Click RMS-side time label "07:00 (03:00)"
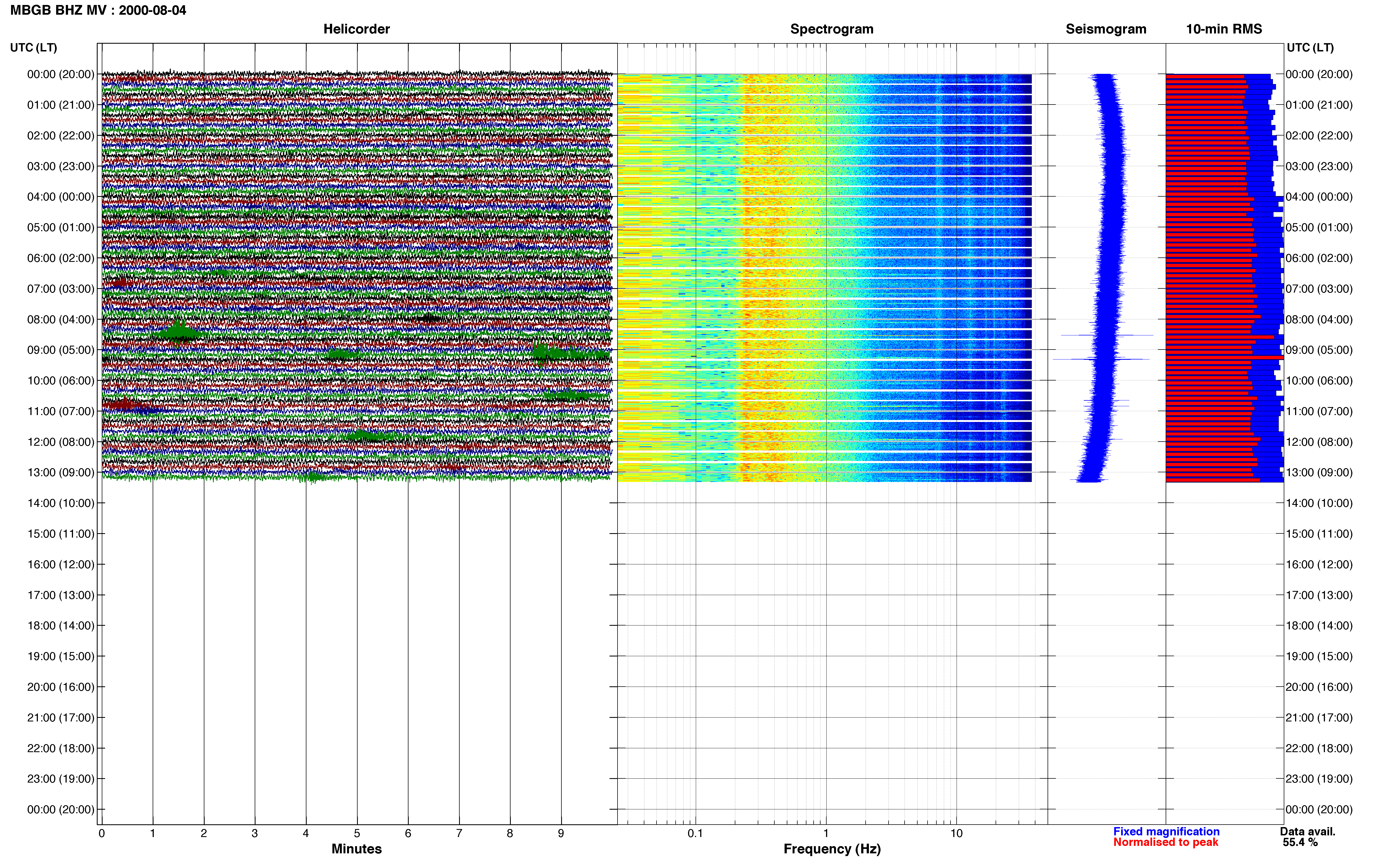The width and height of the screenshot is (1388, 868). [1319, 289]
